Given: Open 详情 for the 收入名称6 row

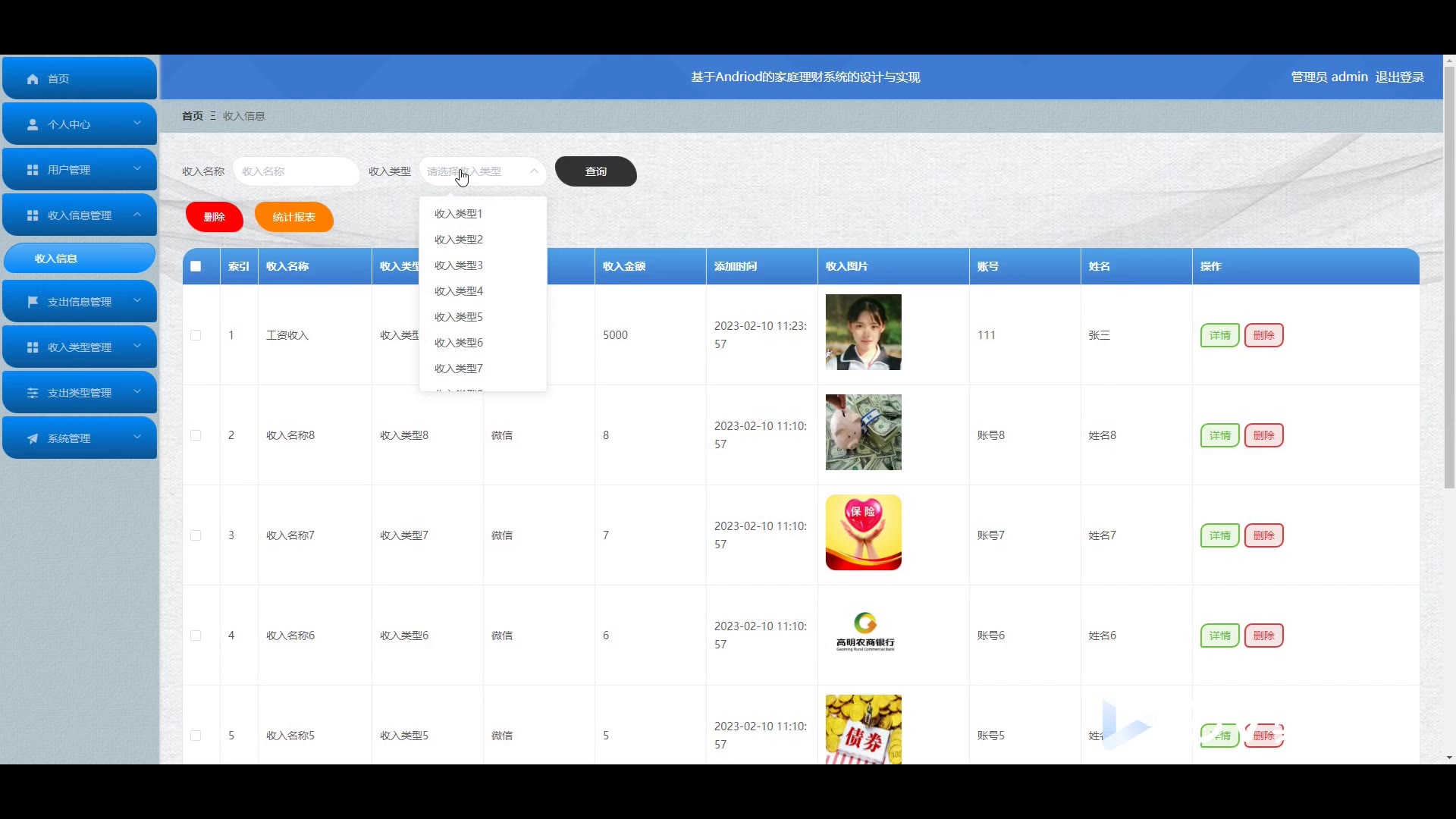Looking at the screenshot, I should (x=1220, y=635).
